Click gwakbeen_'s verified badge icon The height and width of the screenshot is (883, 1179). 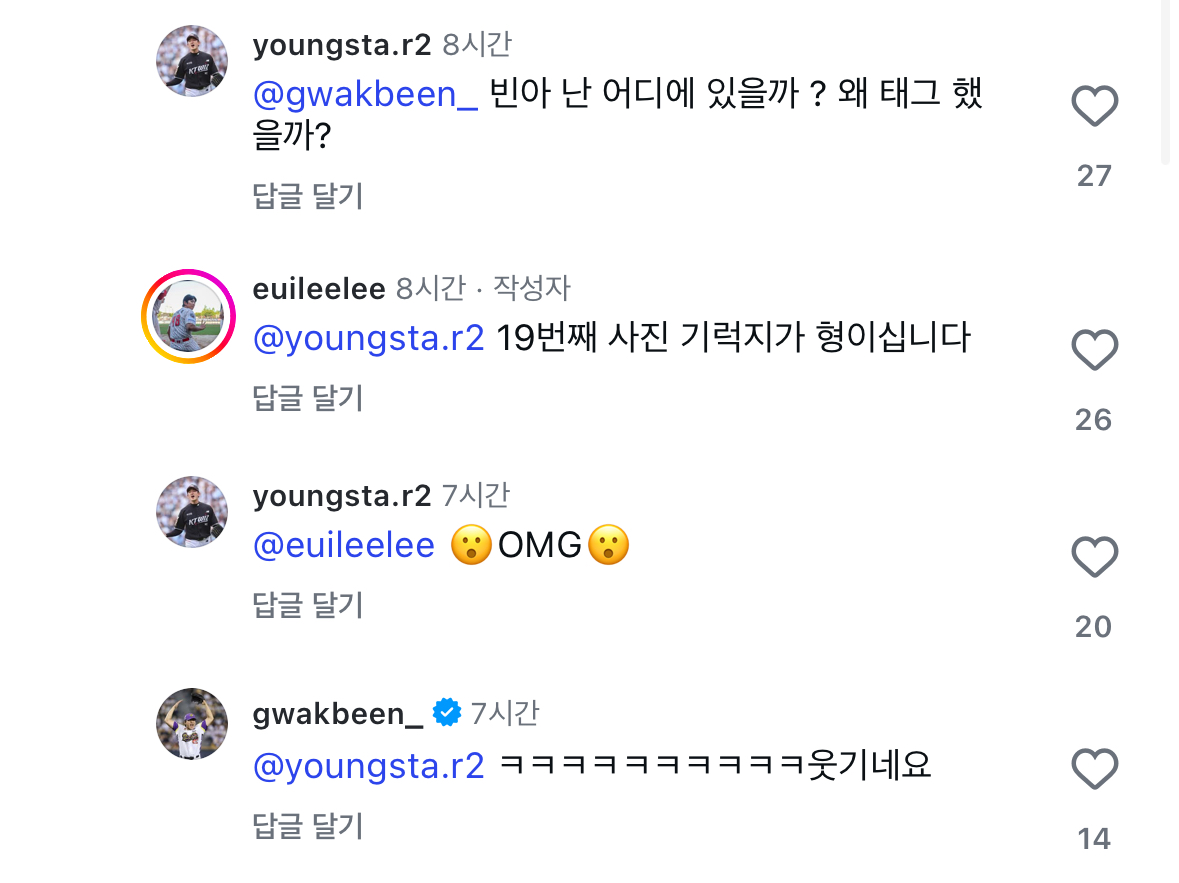[x=446, y=713]
